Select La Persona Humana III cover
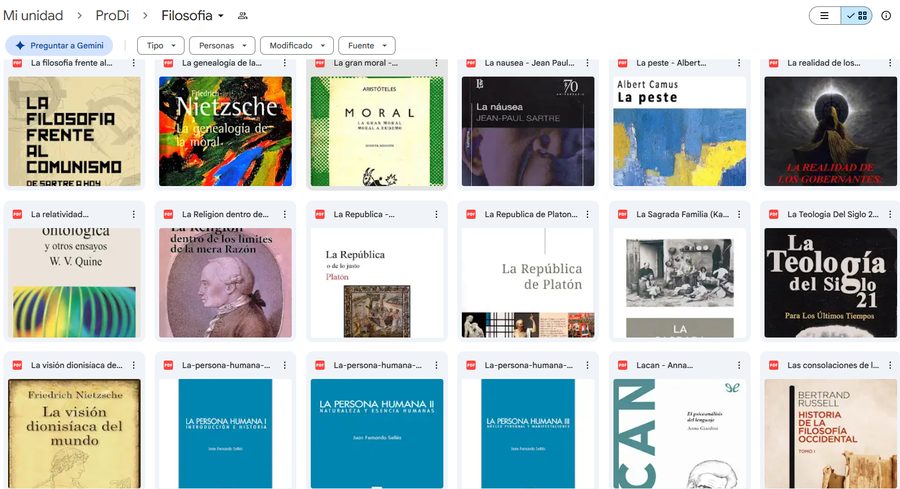This screenshot has width=900, height=489. (528, 433)
